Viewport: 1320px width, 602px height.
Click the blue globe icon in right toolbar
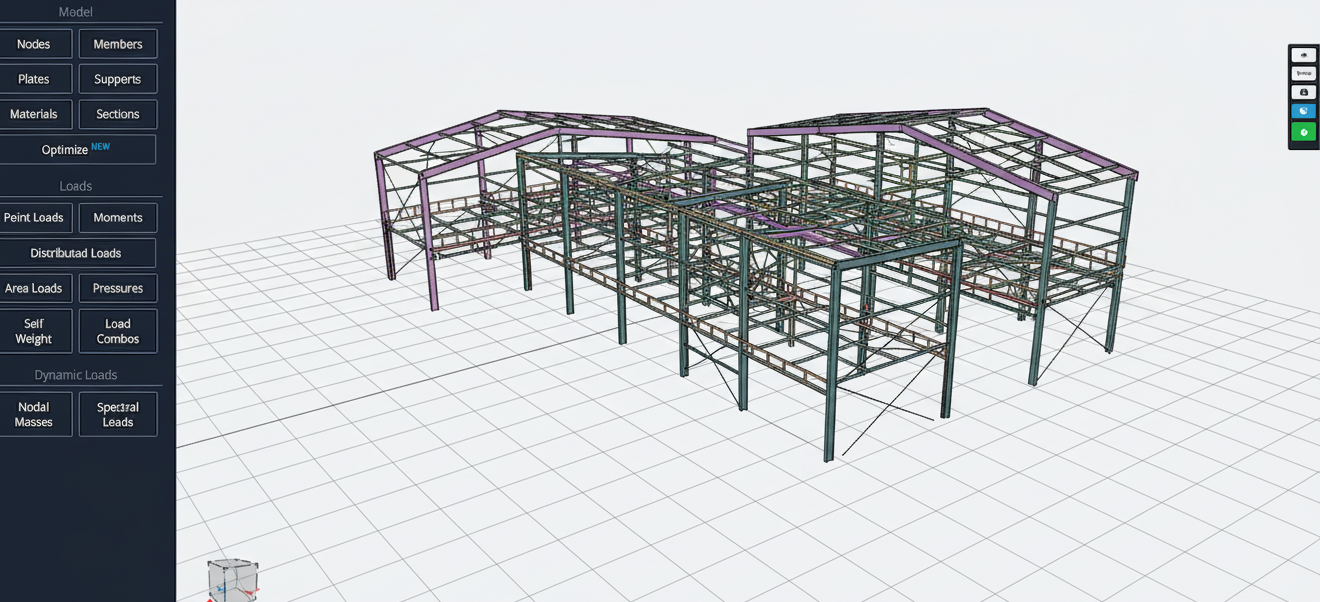tap(1303, 111)
